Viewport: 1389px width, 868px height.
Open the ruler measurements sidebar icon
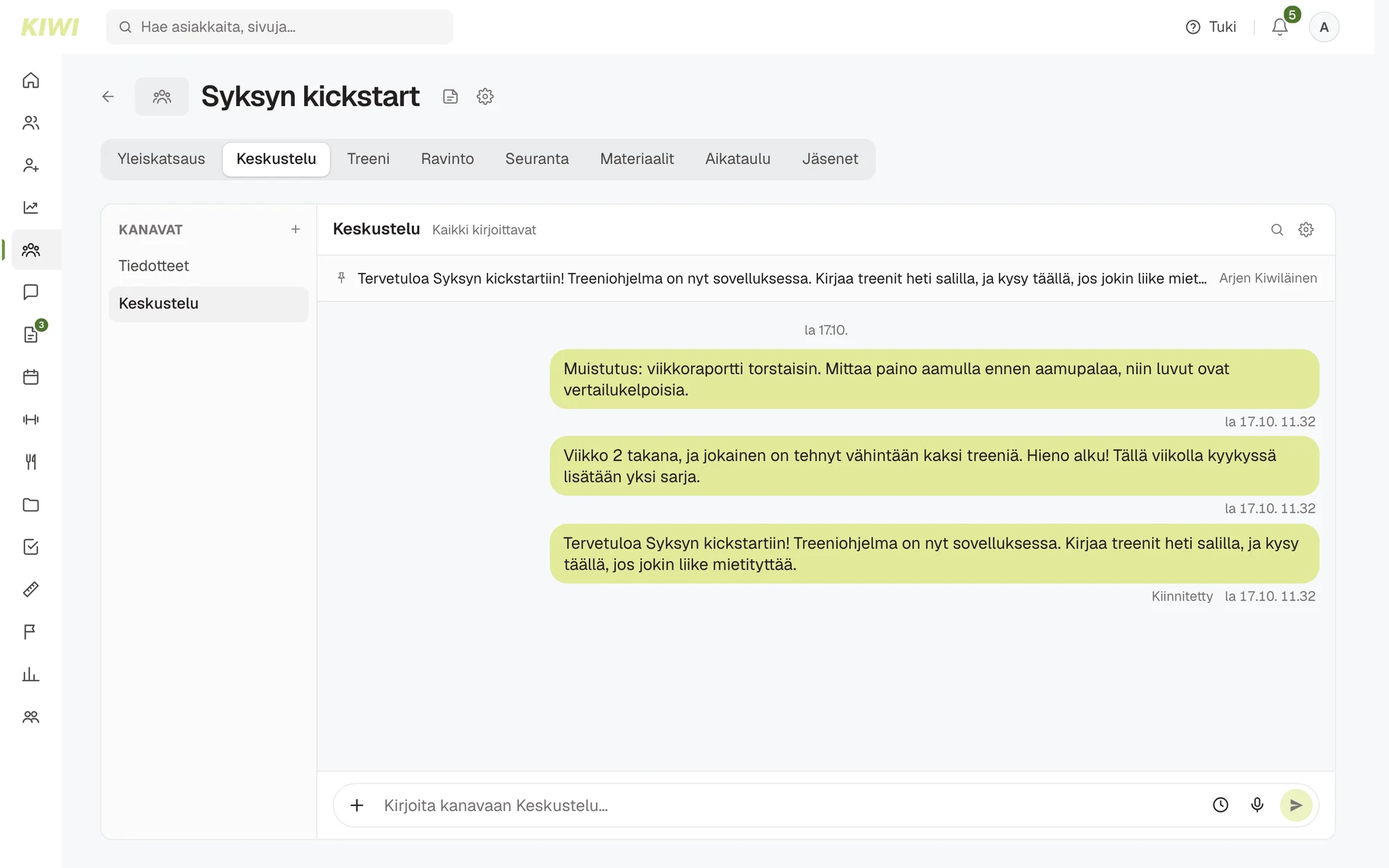31,590
